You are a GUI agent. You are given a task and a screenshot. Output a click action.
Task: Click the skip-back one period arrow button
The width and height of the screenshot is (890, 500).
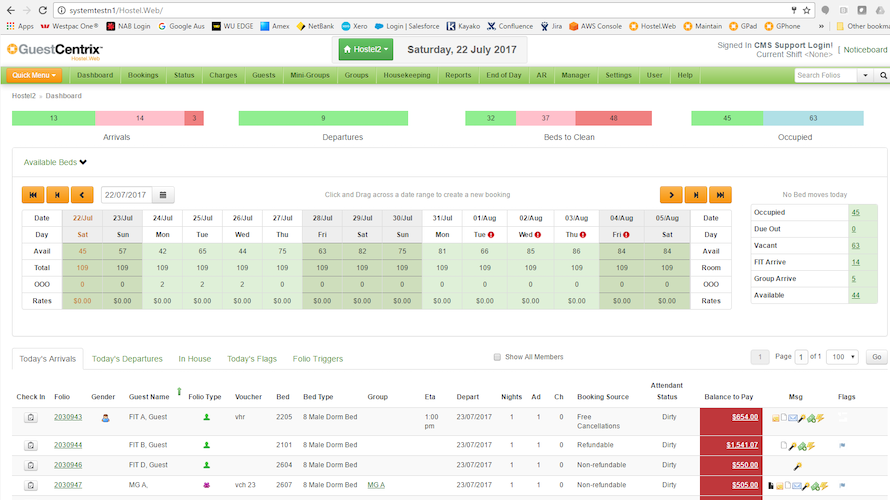click(57, 195)
